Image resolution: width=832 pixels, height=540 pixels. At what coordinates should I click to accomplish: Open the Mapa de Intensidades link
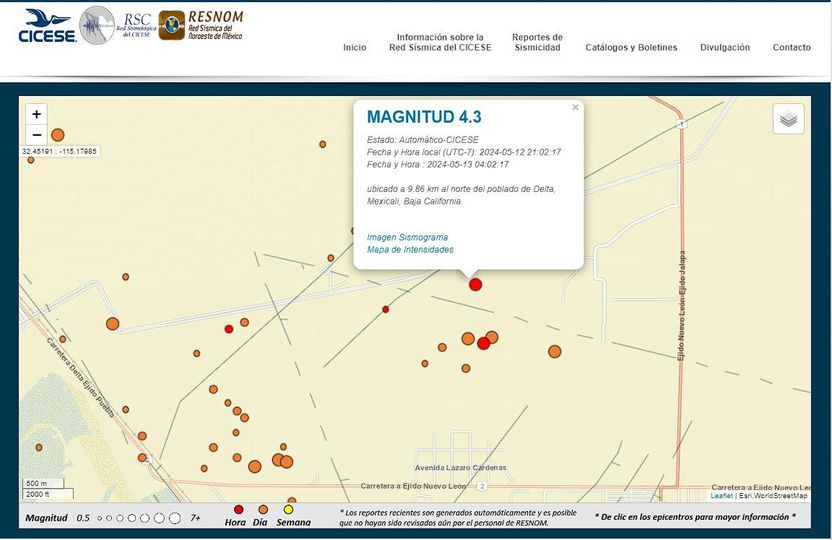(x=410, y=249)
